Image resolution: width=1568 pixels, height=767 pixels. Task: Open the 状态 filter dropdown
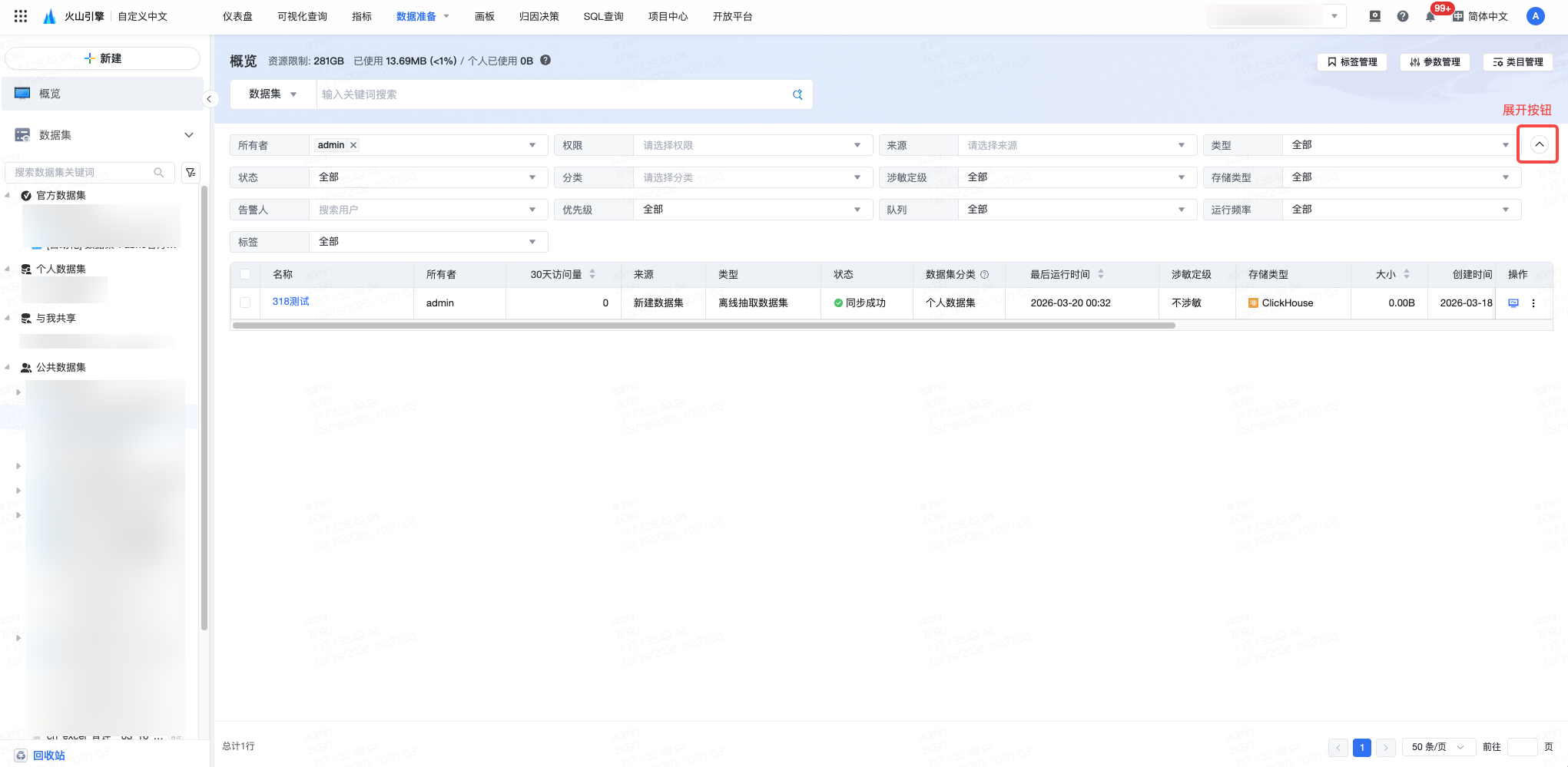pos(428,177)
